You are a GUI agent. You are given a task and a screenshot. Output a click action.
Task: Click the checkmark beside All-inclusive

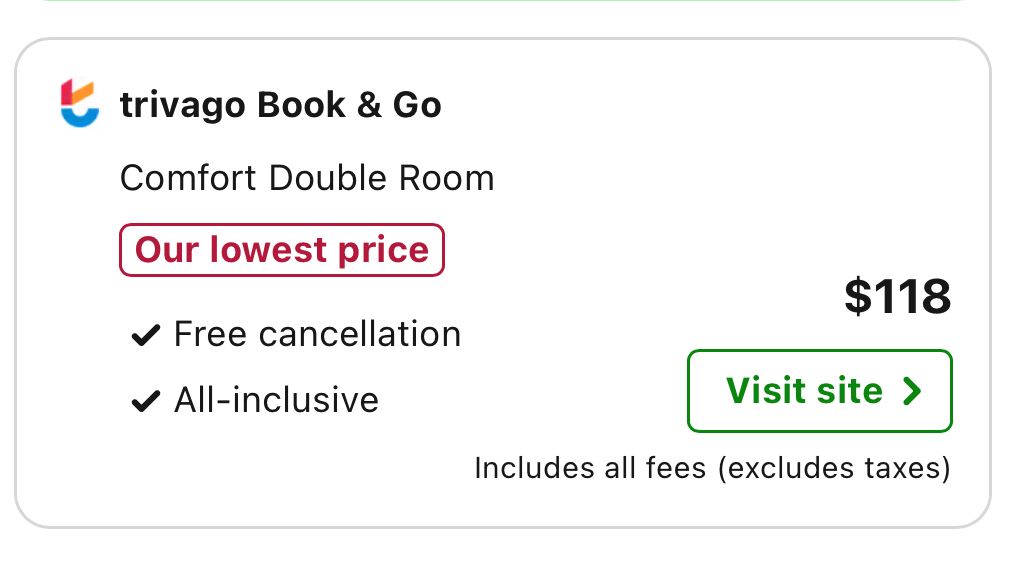coord(146,402)
